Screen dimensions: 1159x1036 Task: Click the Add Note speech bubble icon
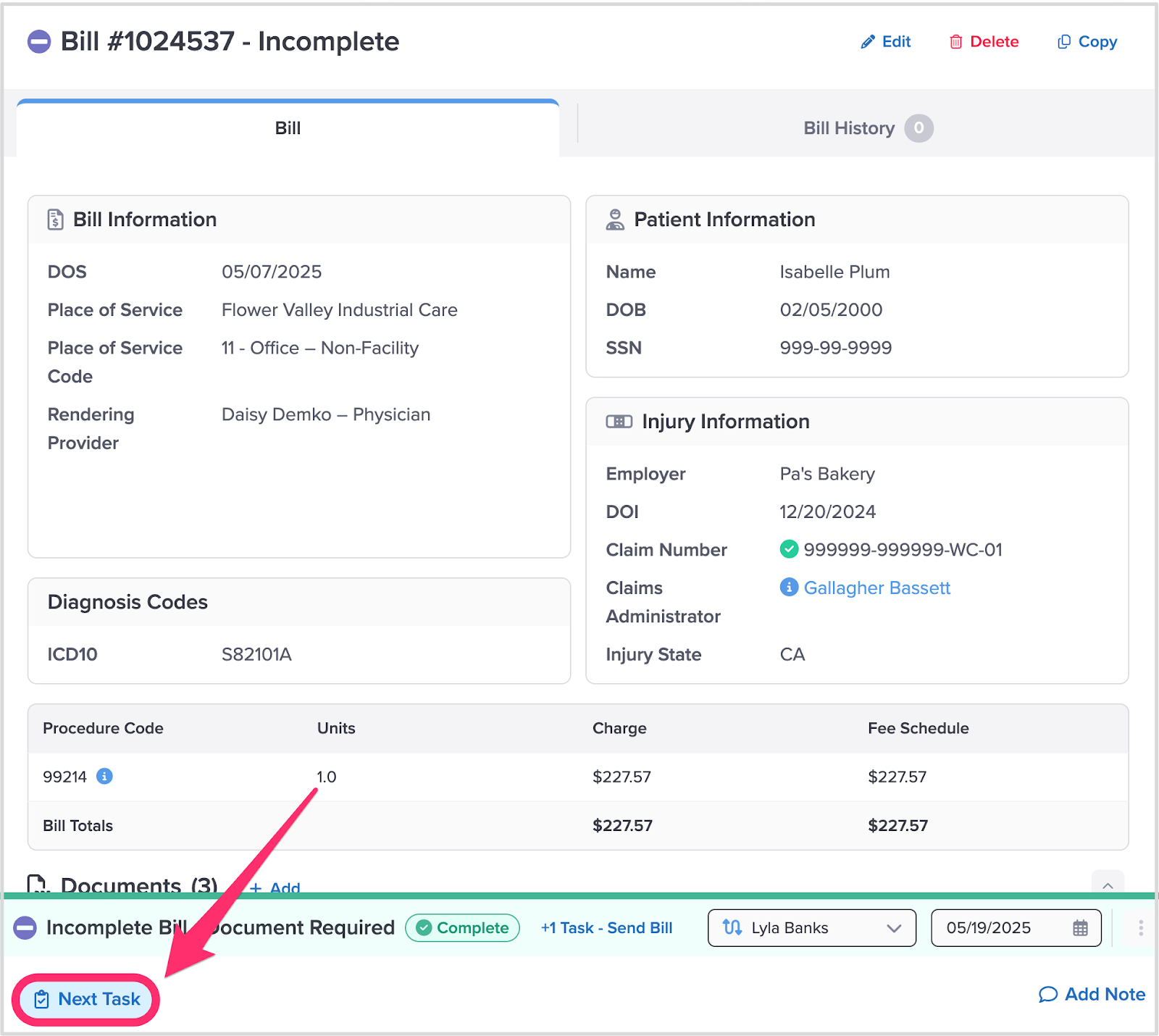click(1047, 995)
